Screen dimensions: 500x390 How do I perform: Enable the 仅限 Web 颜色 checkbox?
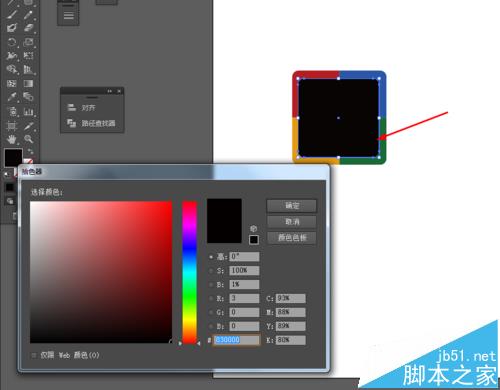point(34,355)
